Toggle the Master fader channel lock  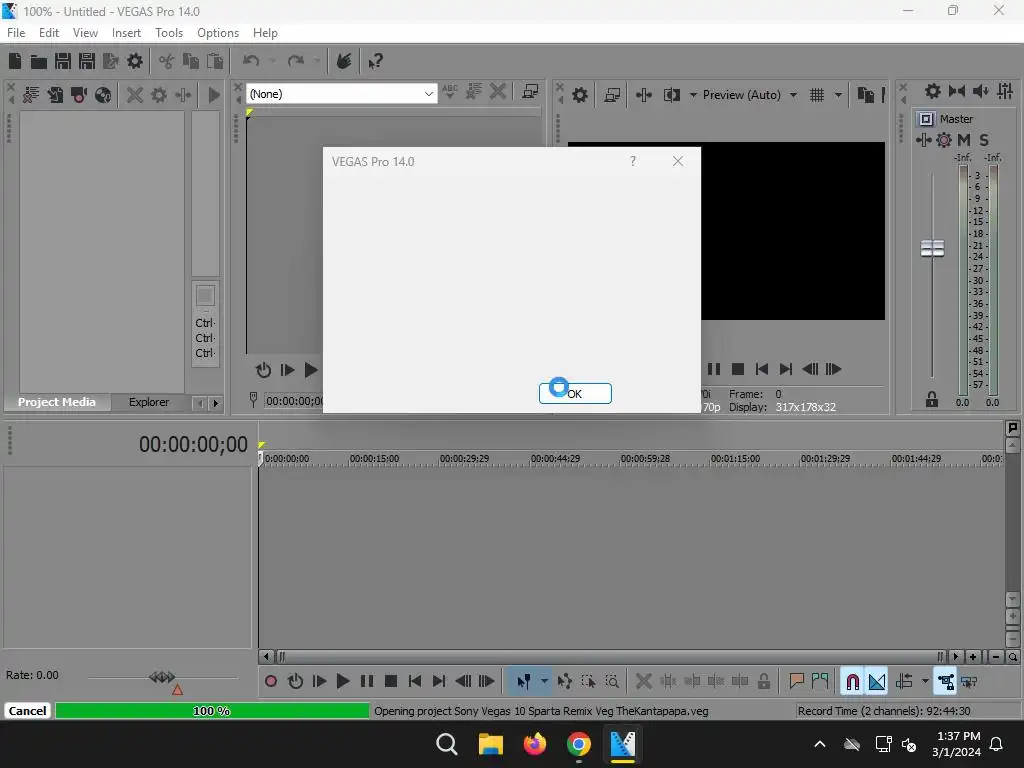932,400
